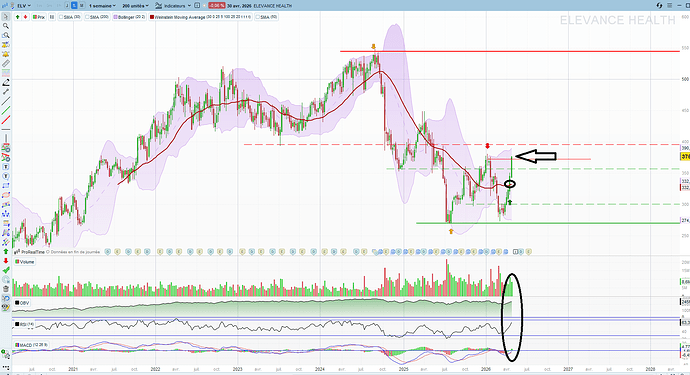This screenshot has height=375, width=690.
Task: Click the Volume panel label
Action: [x=25, y=262]
